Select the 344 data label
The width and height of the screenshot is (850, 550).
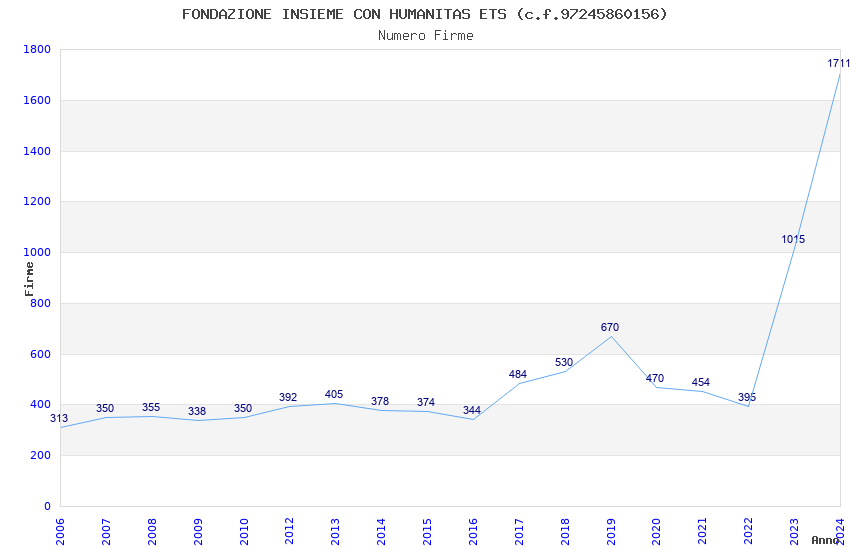click(x=472, y=410)
